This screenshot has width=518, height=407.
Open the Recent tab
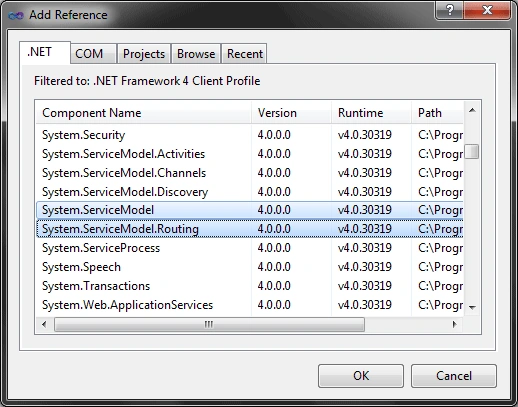point(245,54)
